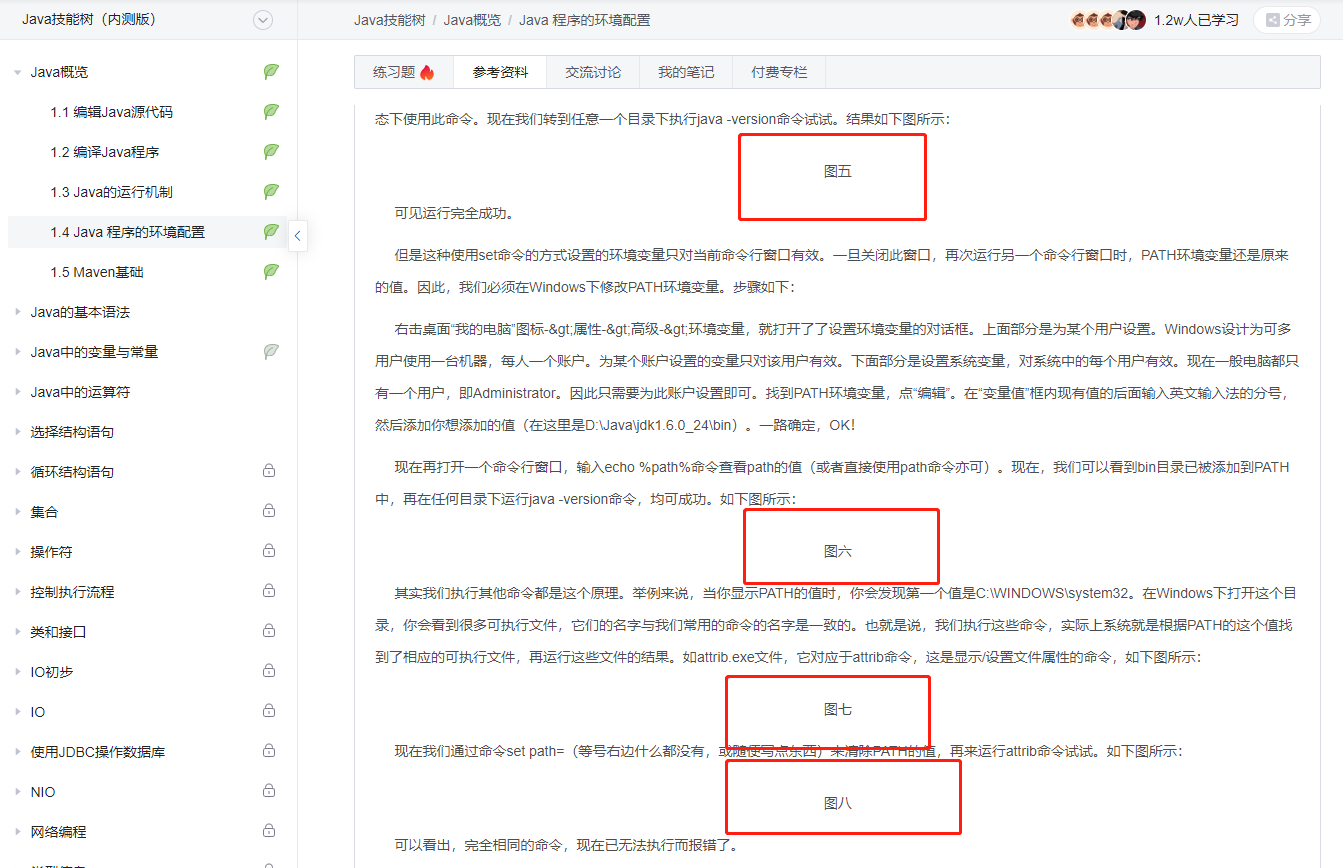Click the lock icon on NIO

pos(269,791)
